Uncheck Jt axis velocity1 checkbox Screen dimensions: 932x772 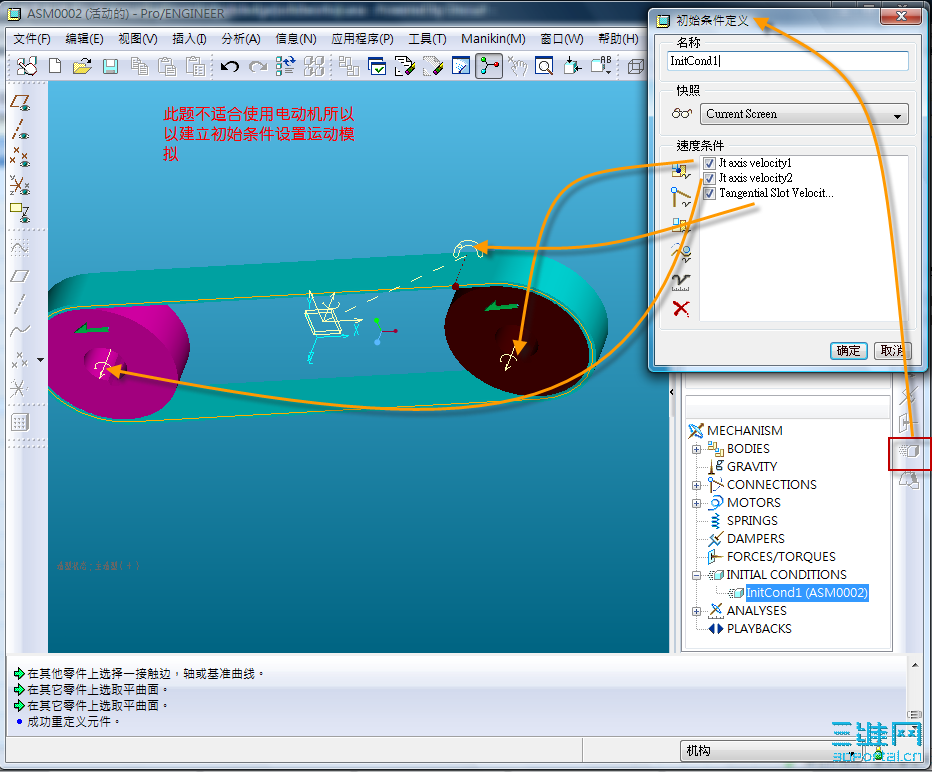(x=709, y=163)
